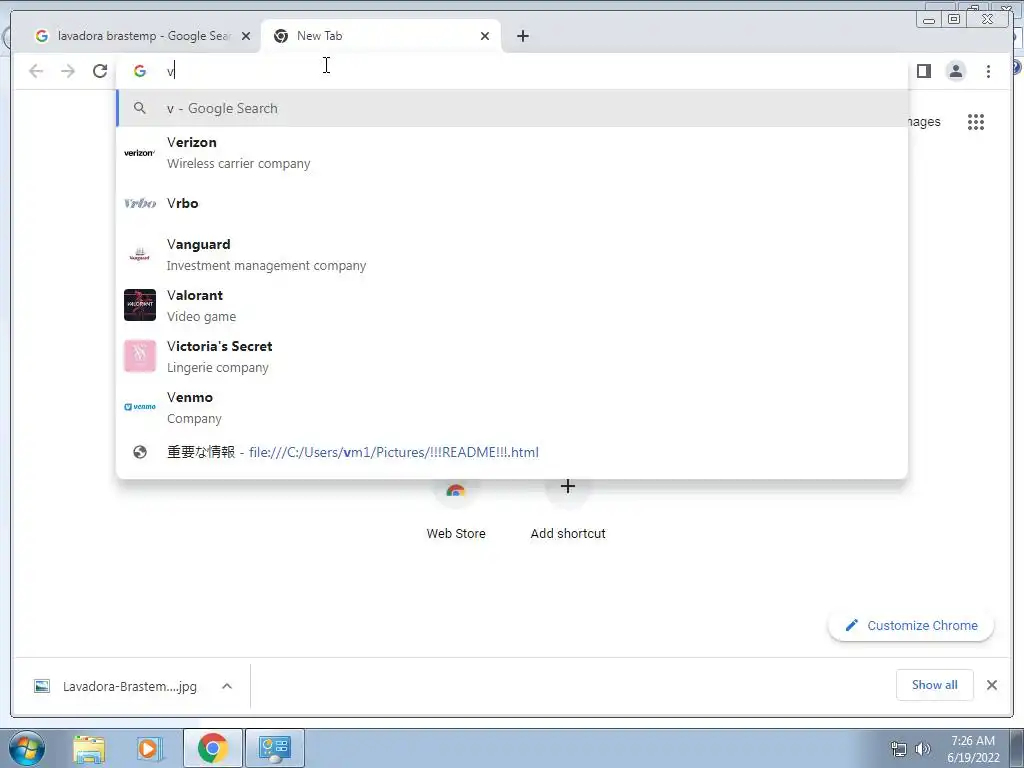This screenshot has height=768, width=1024.
Task: Select the New Tab tab
Action: (381, 36)
